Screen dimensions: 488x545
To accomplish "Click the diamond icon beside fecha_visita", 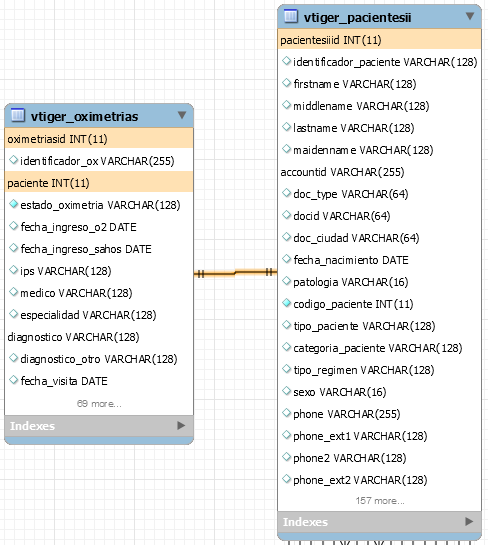I will click(x=13, y=380).
